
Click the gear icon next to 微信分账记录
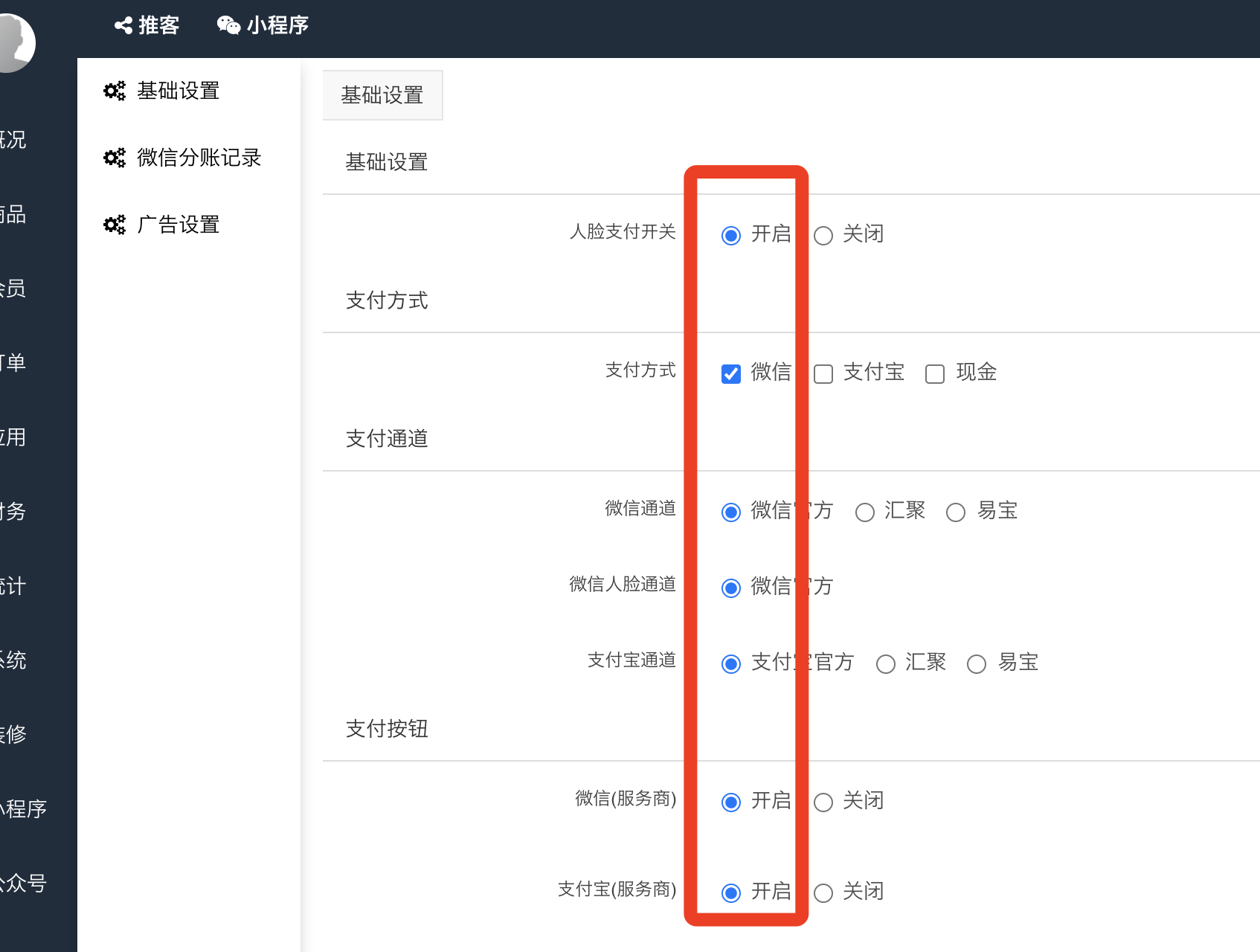tap(115, 158)
